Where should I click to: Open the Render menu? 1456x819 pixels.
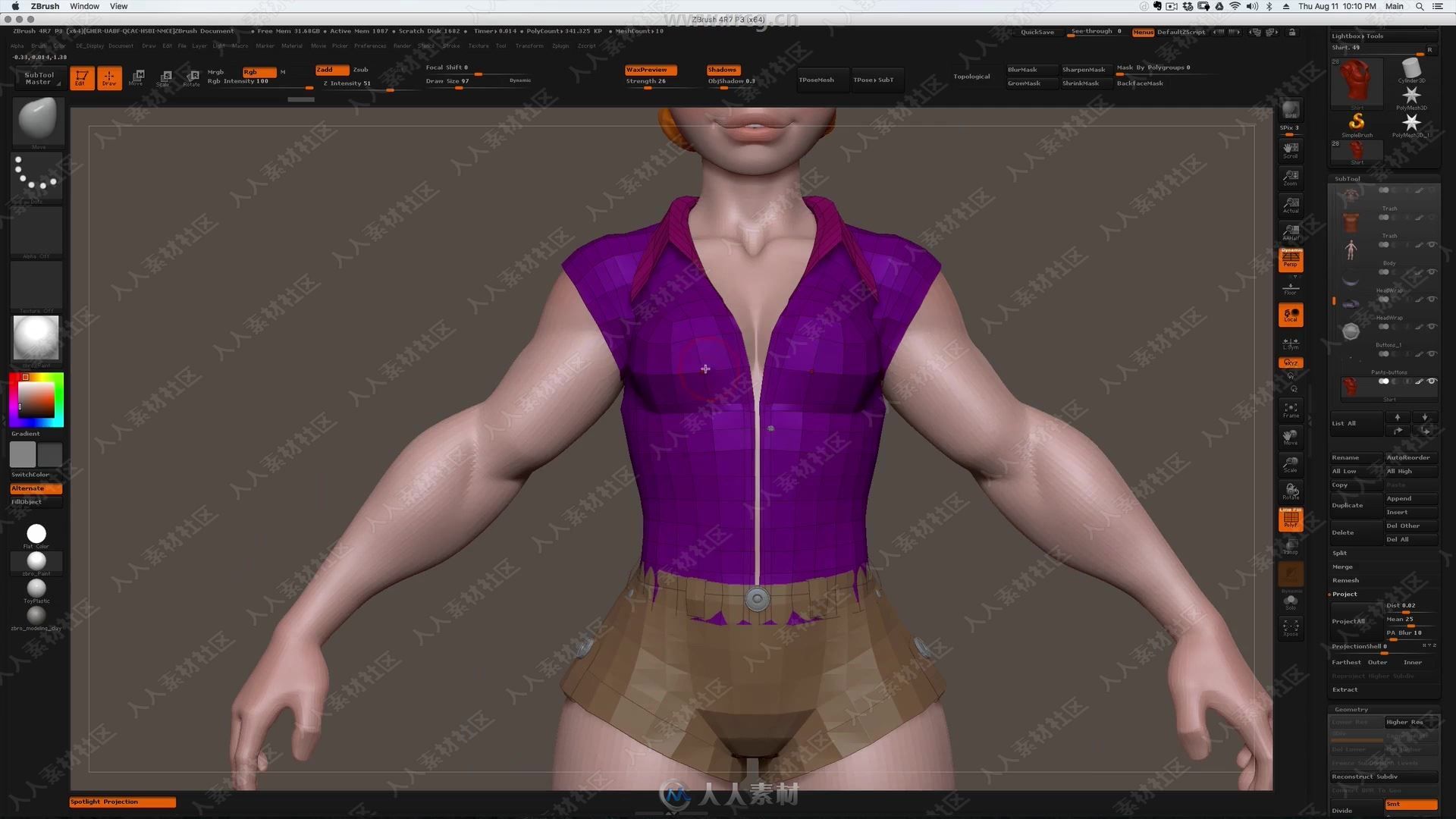coord(402,45)
